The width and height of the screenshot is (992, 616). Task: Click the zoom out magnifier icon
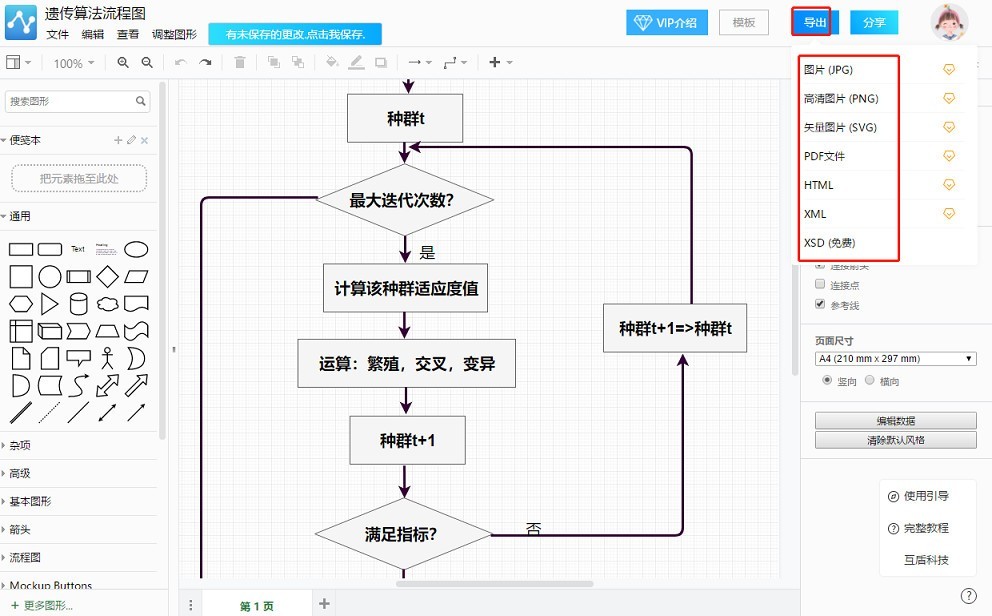[147, 63]
